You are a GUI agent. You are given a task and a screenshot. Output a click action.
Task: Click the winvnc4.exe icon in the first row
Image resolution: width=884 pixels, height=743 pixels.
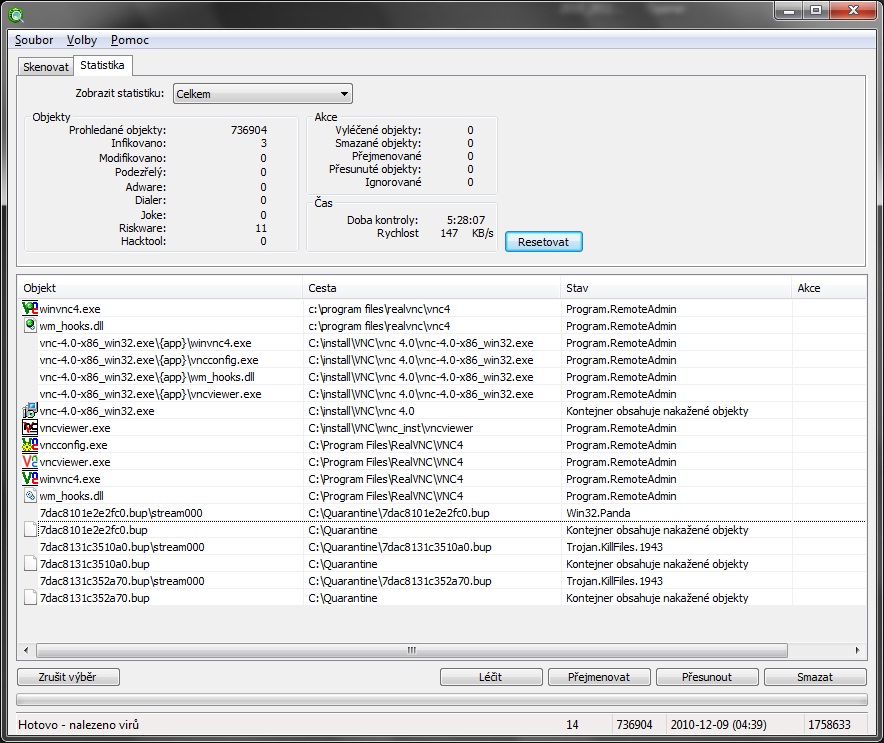tap(30, 309)
